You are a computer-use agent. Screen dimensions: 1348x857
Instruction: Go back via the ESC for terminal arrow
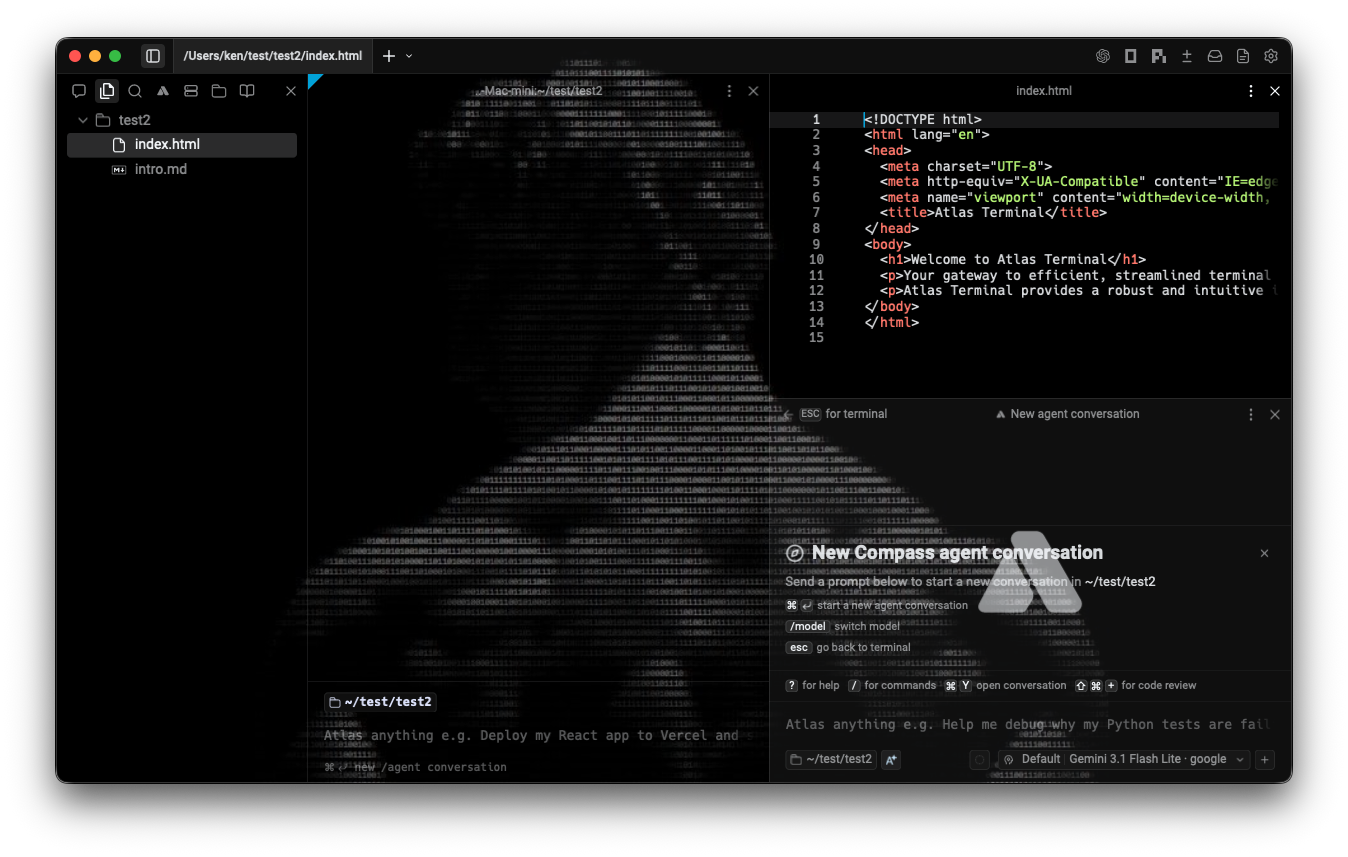coord(788,414)
